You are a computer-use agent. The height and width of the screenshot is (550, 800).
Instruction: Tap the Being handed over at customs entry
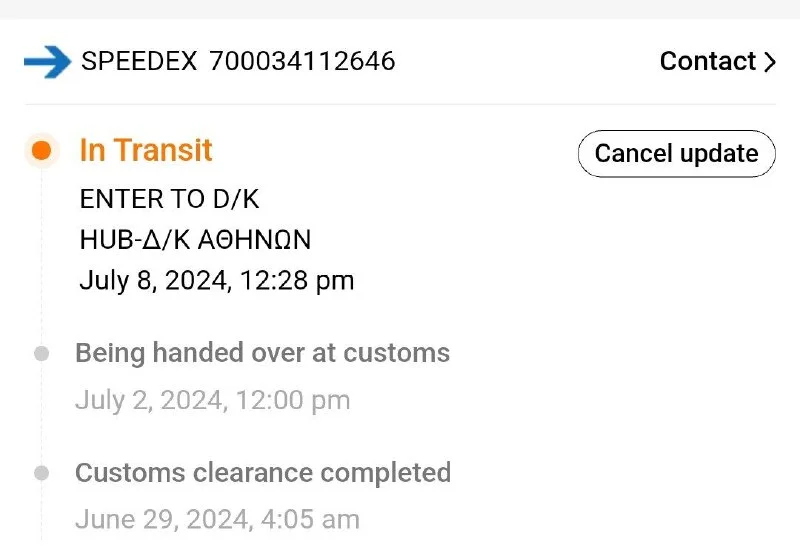(262, 353)
